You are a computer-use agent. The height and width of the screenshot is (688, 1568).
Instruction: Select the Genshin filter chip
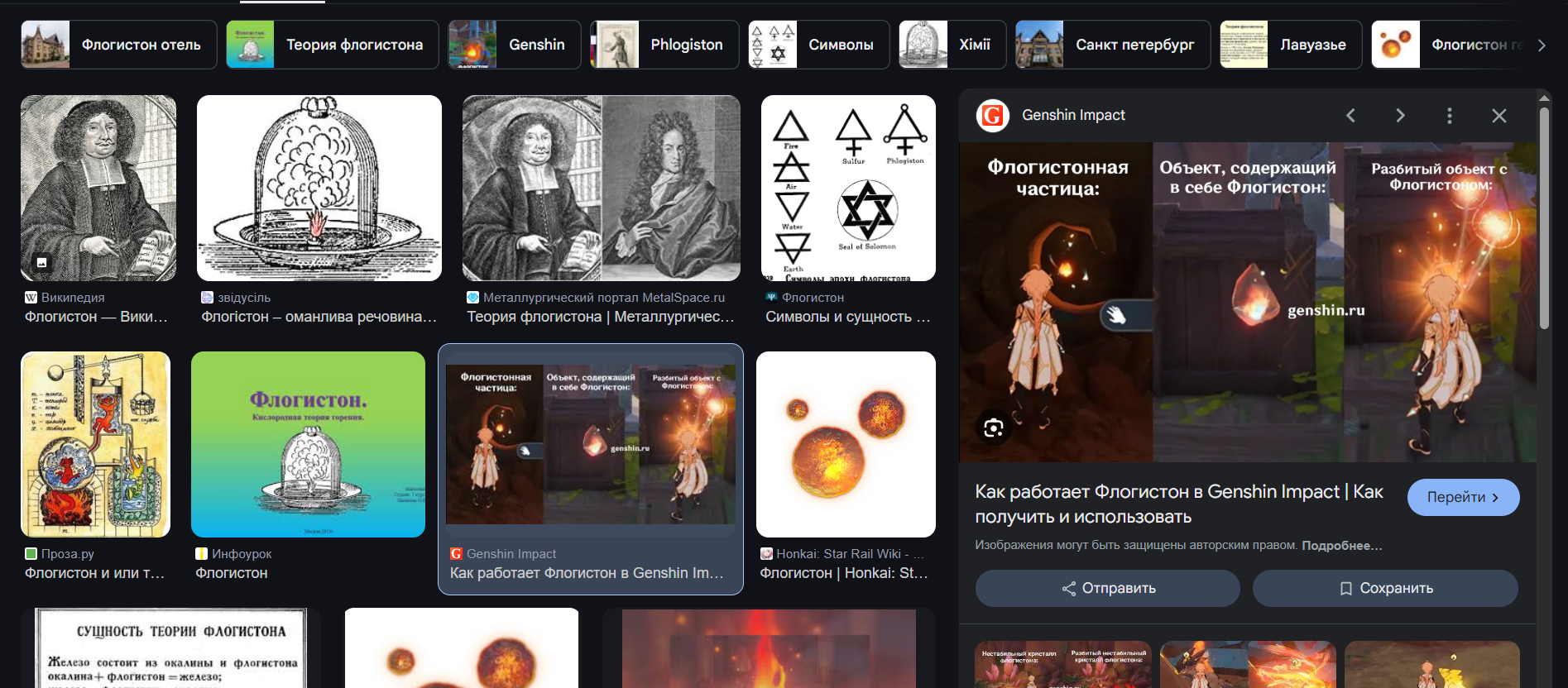pos(514,45)
